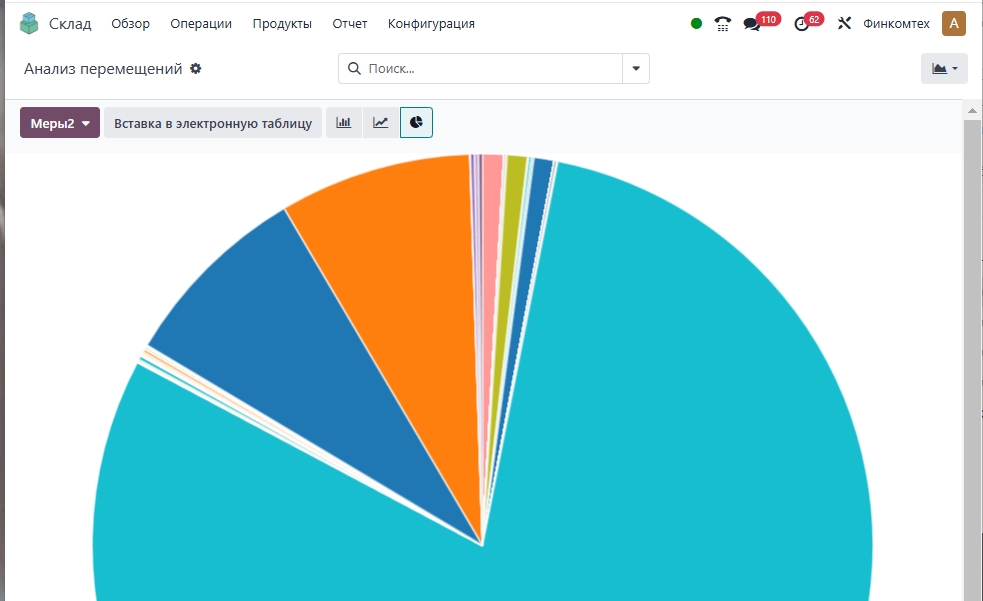Switch to line chart view
Viewport: 983px width, 601px height.
point(381,123)
